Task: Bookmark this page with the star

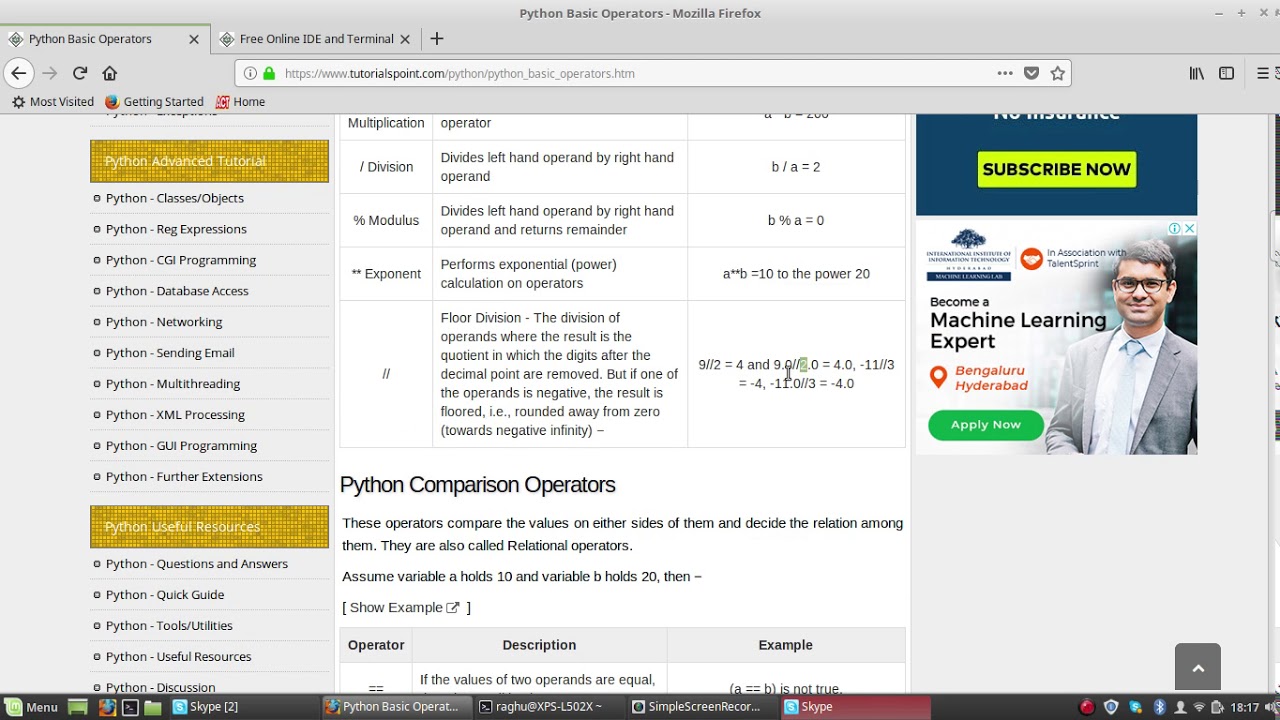Action: pos(1058,73)
